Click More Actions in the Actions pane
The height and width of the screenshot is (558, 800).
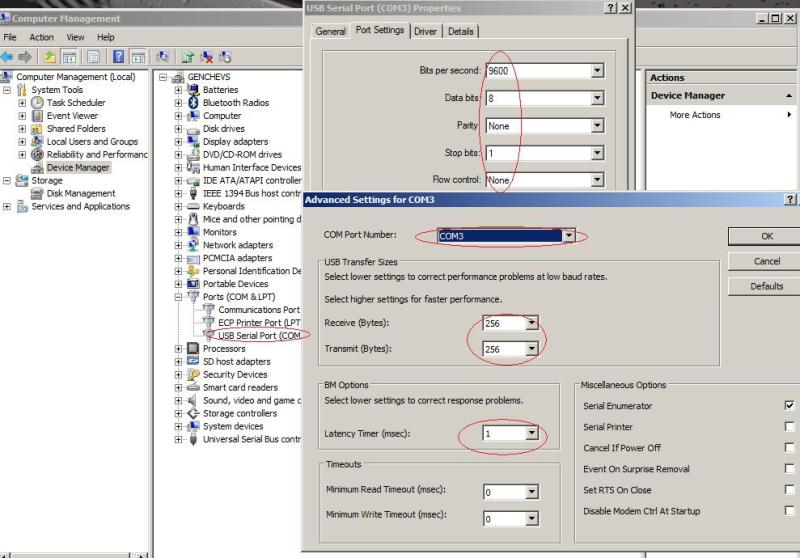coord(695,115)
